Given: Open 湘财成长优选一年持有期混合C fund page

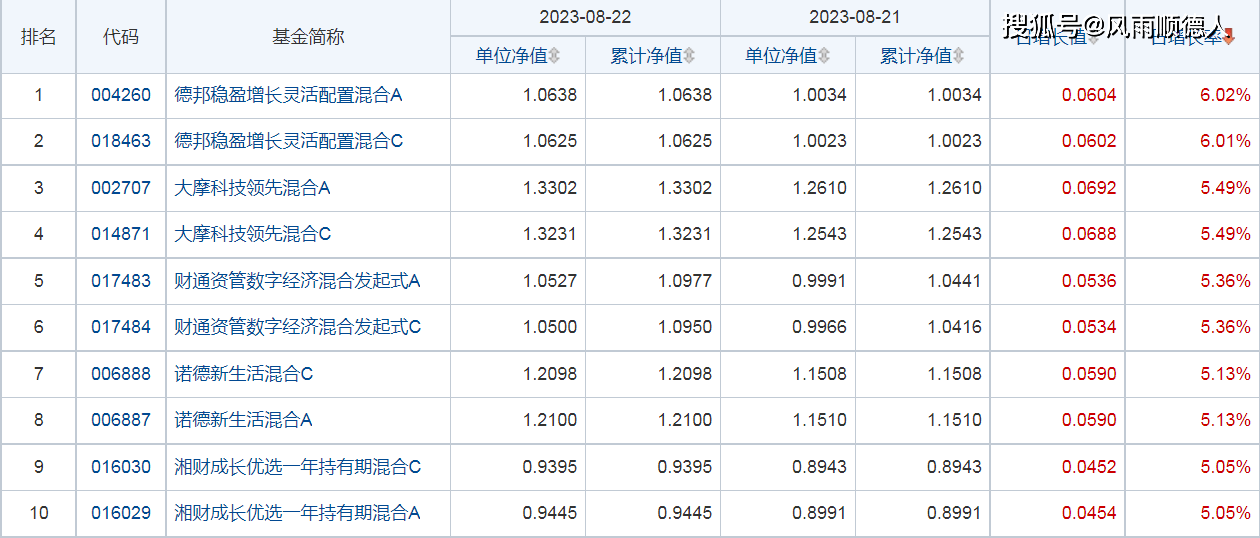Looking at the screenshot, I should click(297, 467).
